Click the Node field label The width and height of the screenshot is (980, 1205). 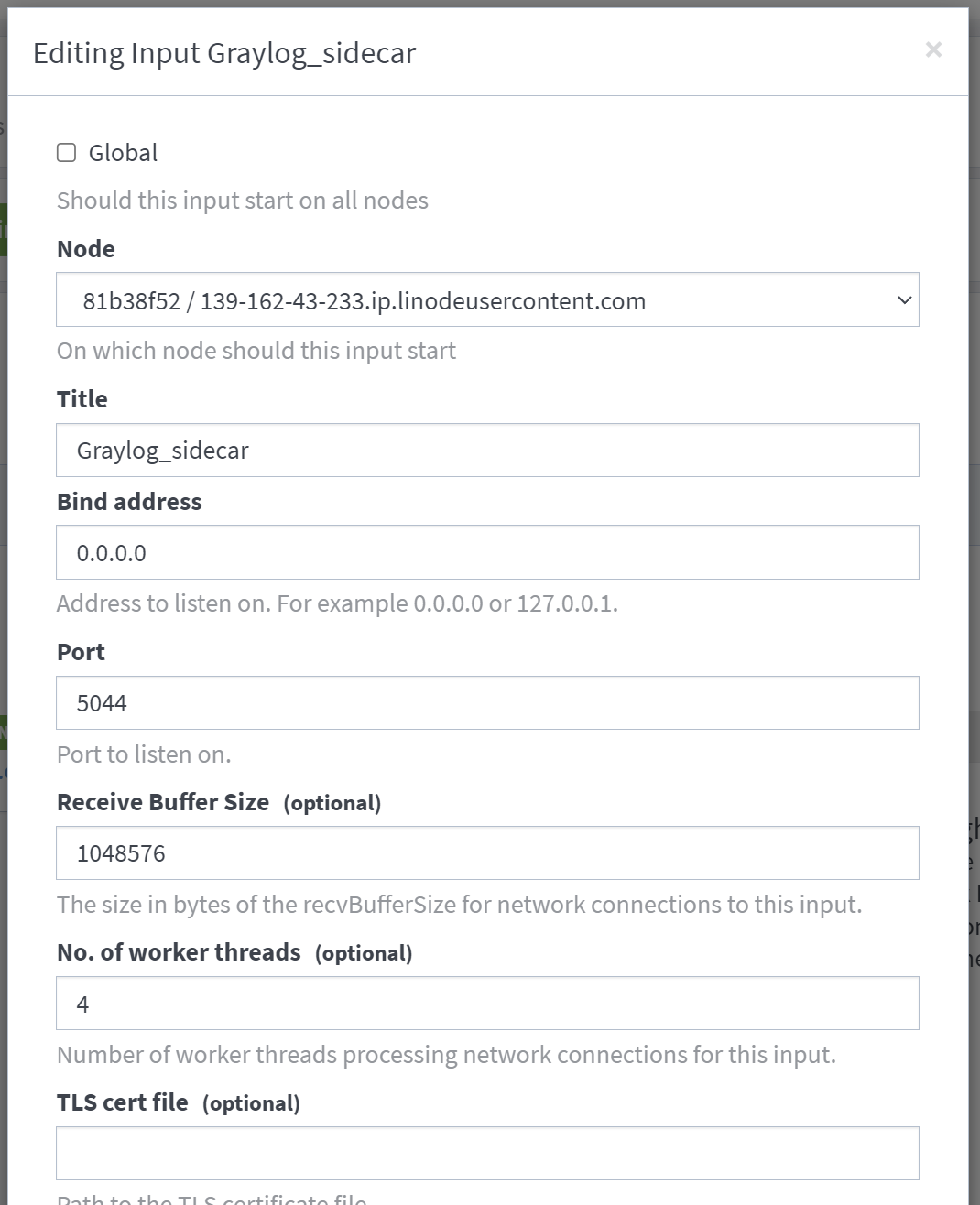coord(86,249)
